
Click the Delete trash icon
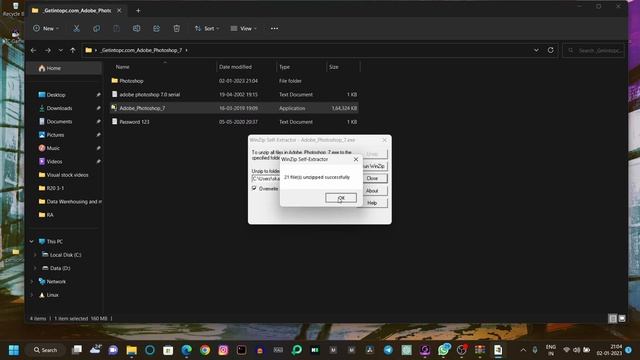[176, 29]
